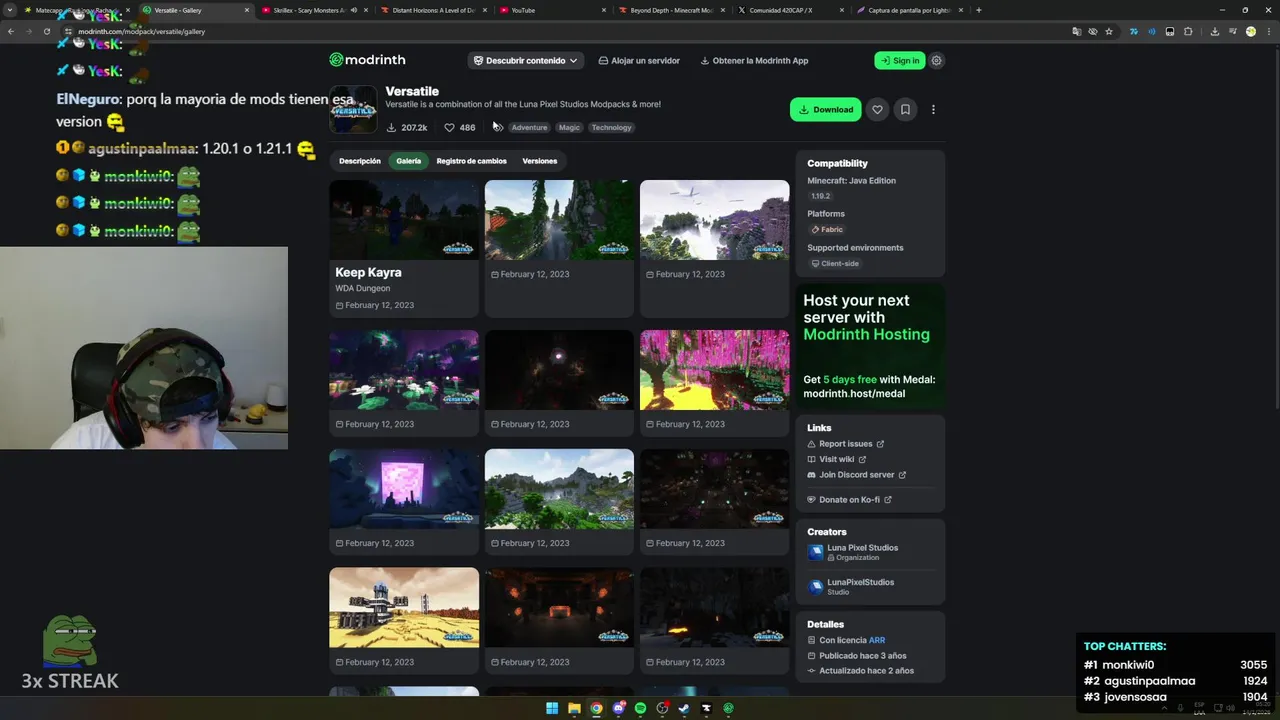Screen dimensions: 1280x720
Task: Click the browser back arrow
Action: (x=11, y=31)
